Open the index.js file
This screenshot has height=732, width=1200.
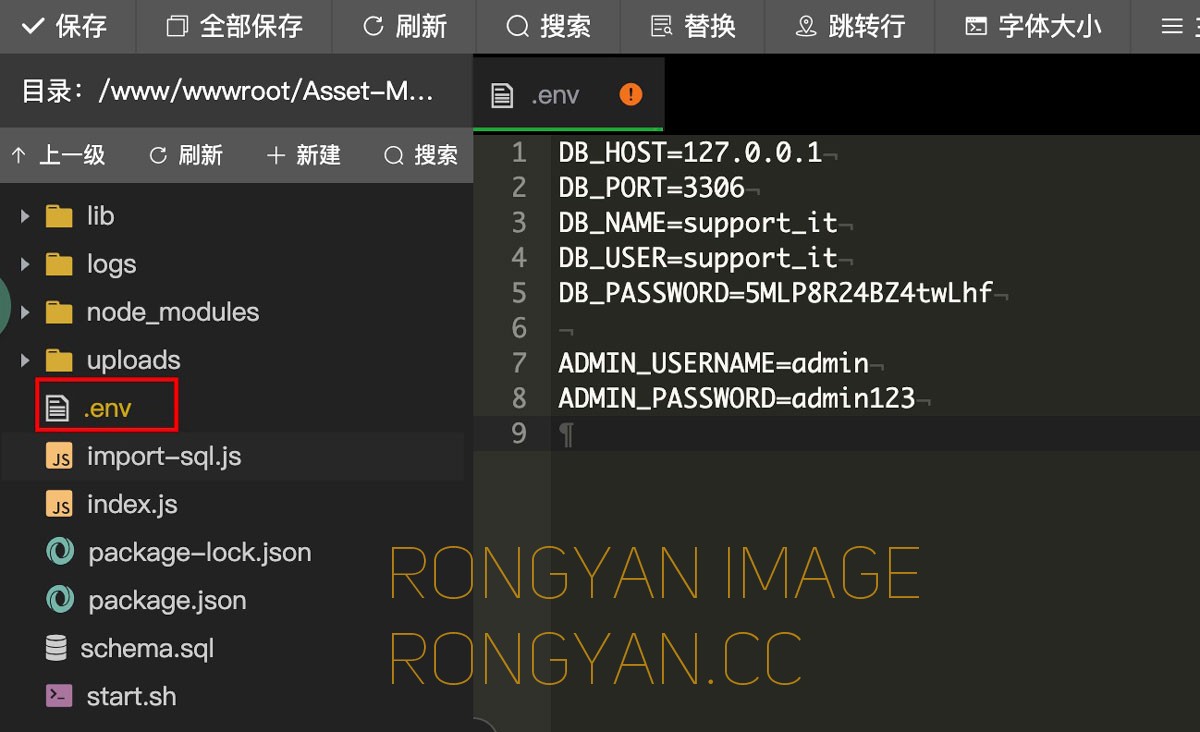tap(132, 504)
